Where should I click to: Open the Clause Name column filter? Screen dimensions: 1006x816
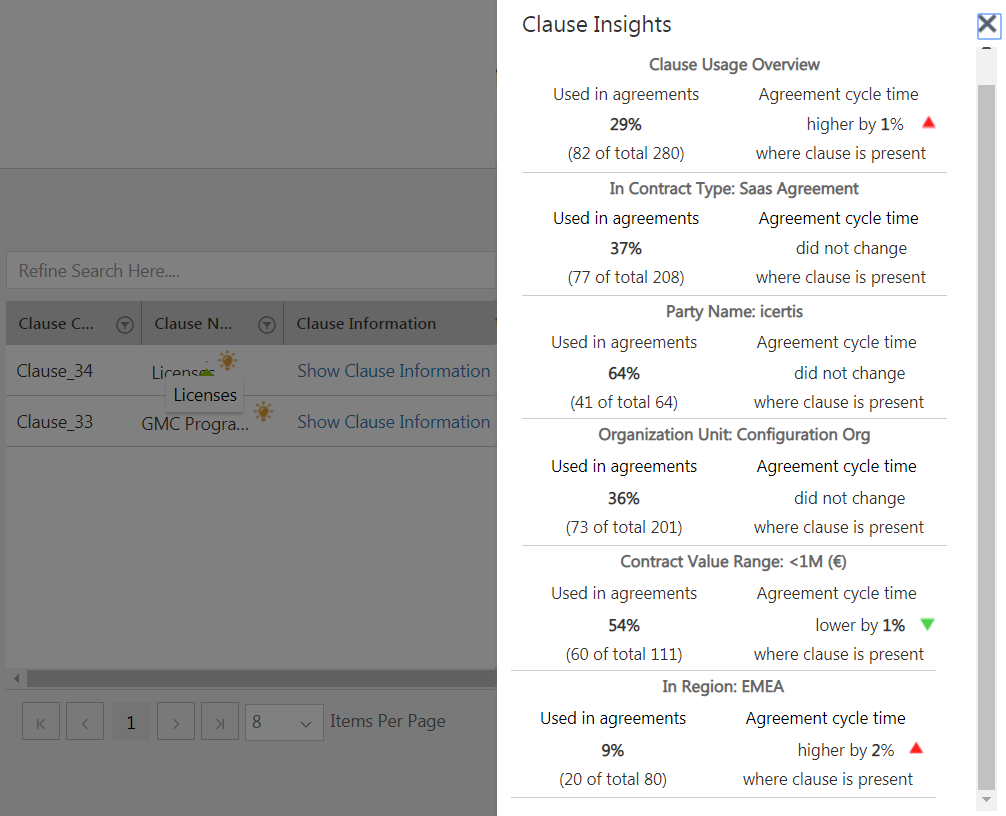(267, 324)
